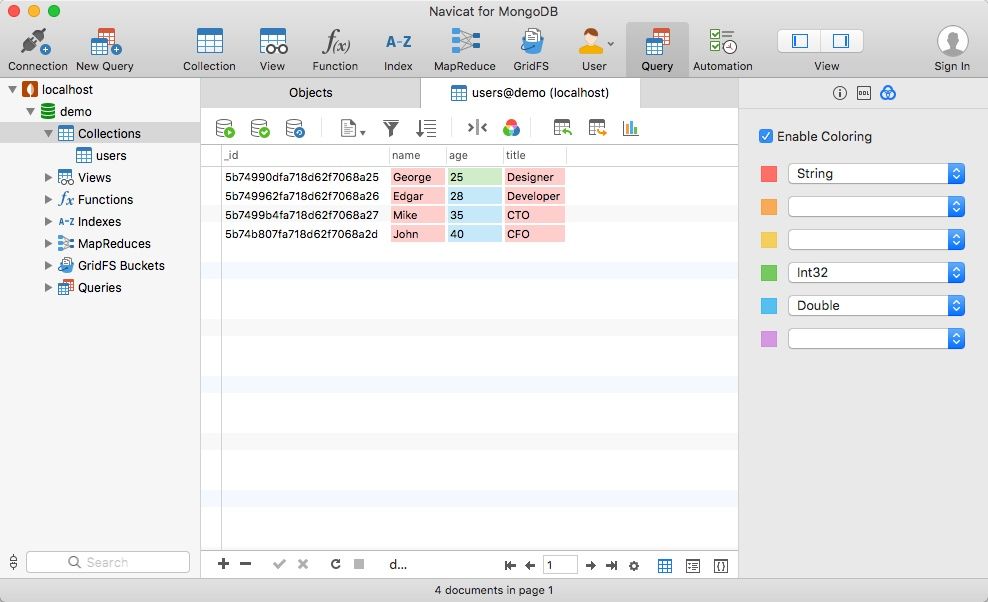
Task: Select the MapReduce toolbar icon
Action: pyautogui.click(x=465, y=42)
